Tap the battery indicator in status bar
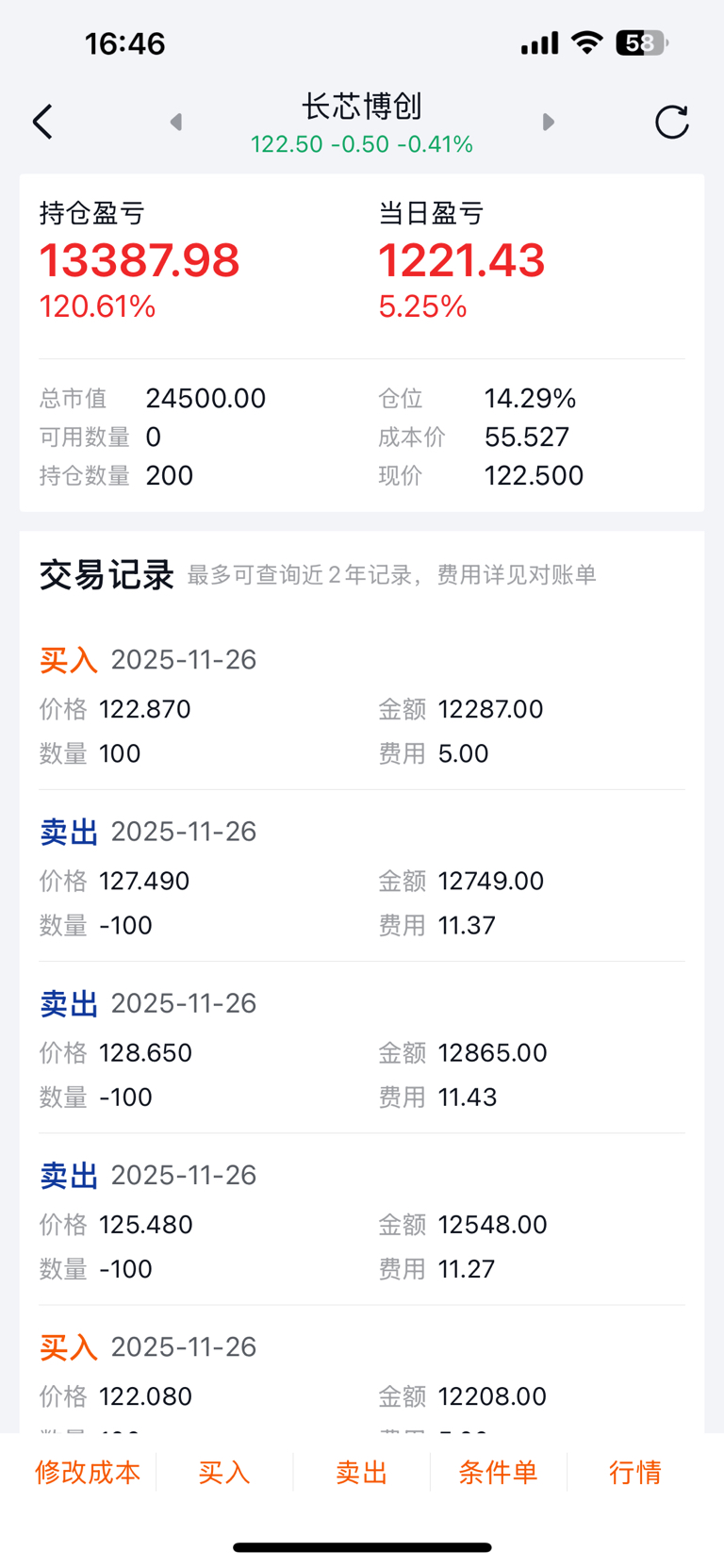 pos(641,43)
